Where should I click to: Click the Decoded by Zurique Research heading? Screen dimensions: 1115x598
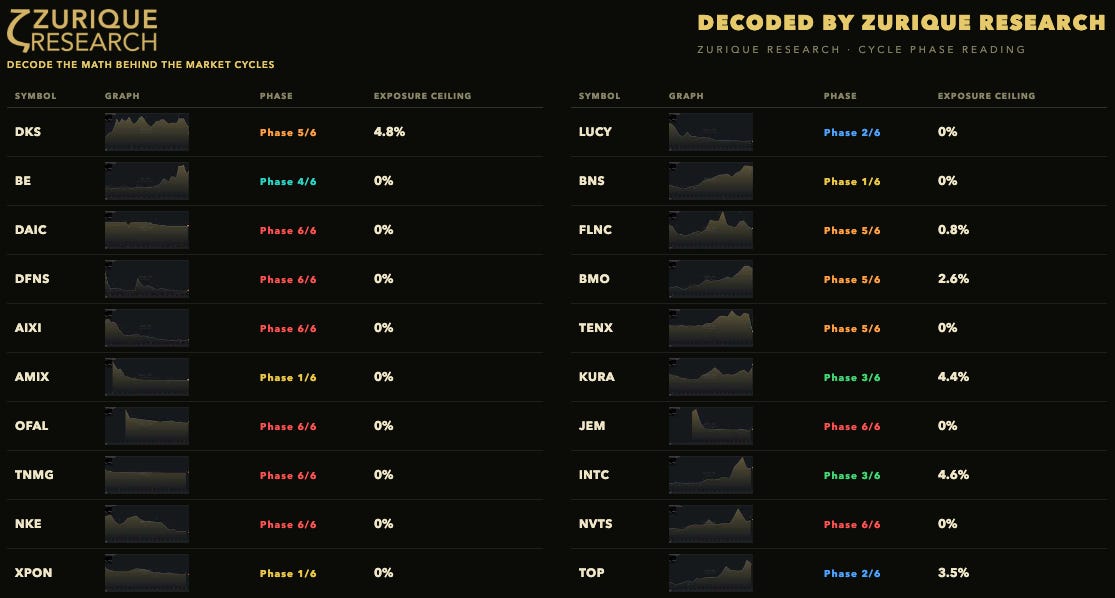click(901, 23)
